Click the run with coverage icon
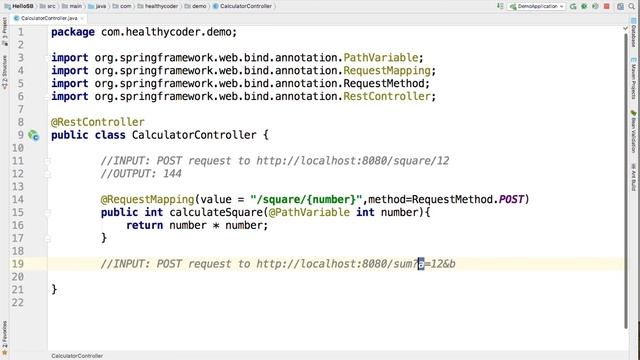Screen dimensions: 640x360 (x=595, y=6)
